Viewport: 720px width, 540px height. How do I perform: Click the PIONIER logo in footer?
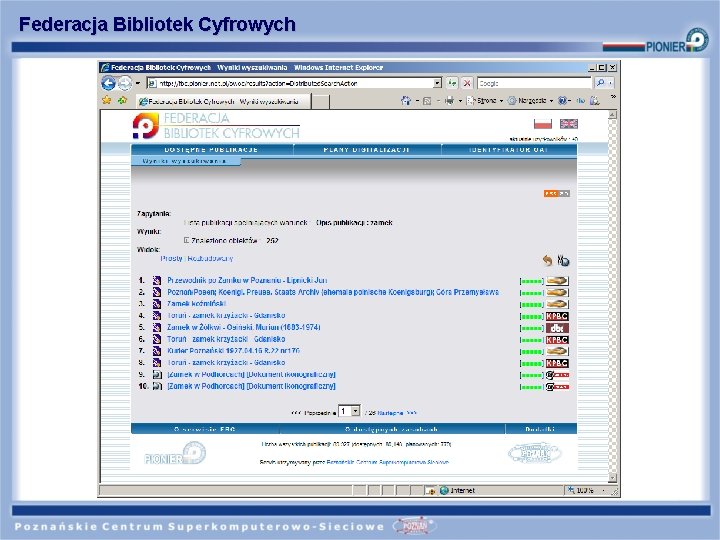tap(175, 453)
